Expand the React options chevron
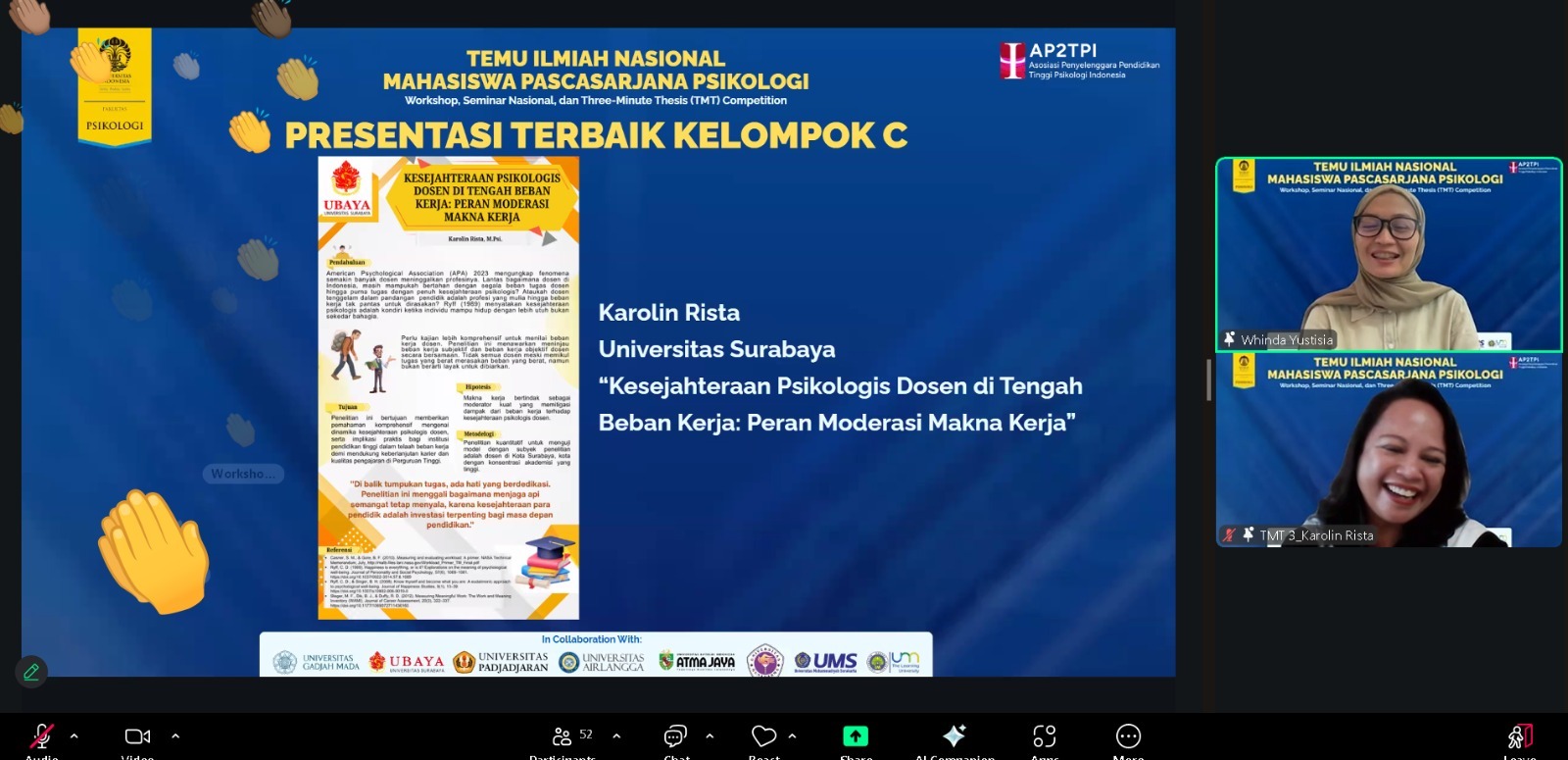The width and height of the screenshot is (1568, 760). [792, 735]
